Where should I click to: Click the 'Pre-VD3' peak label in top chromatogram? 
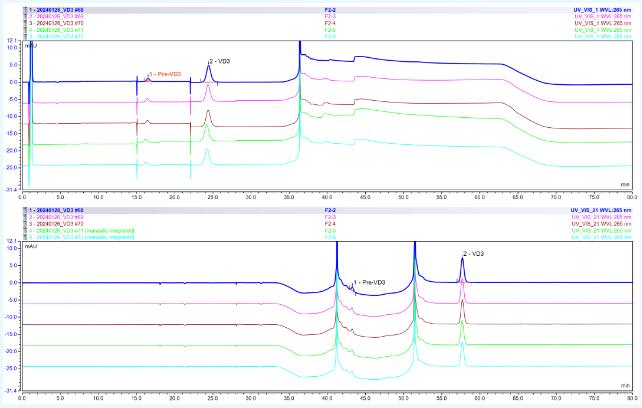click(x=165, y=75)
